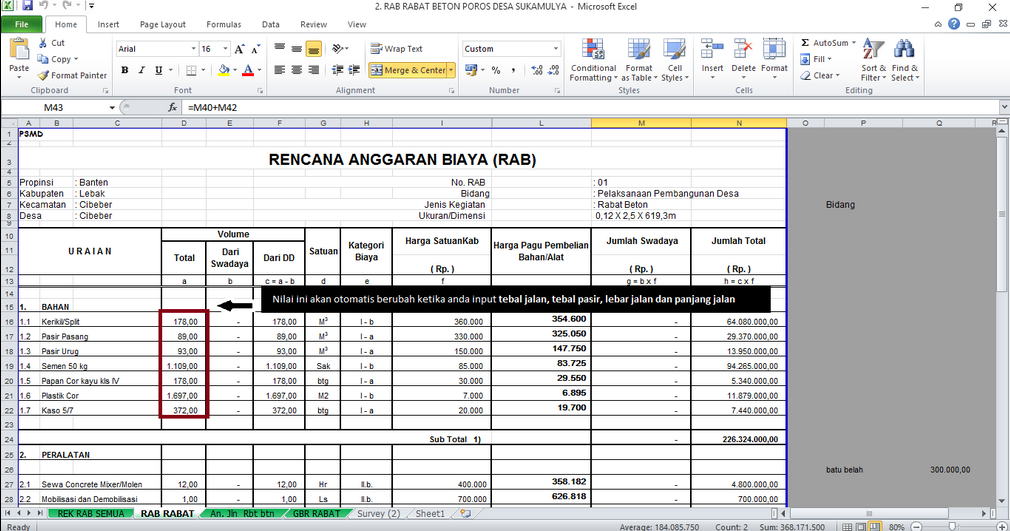Open Find & Select menu
This screenshot has height=531, width=1010.
pyautogui.click(x=905, y=59)
